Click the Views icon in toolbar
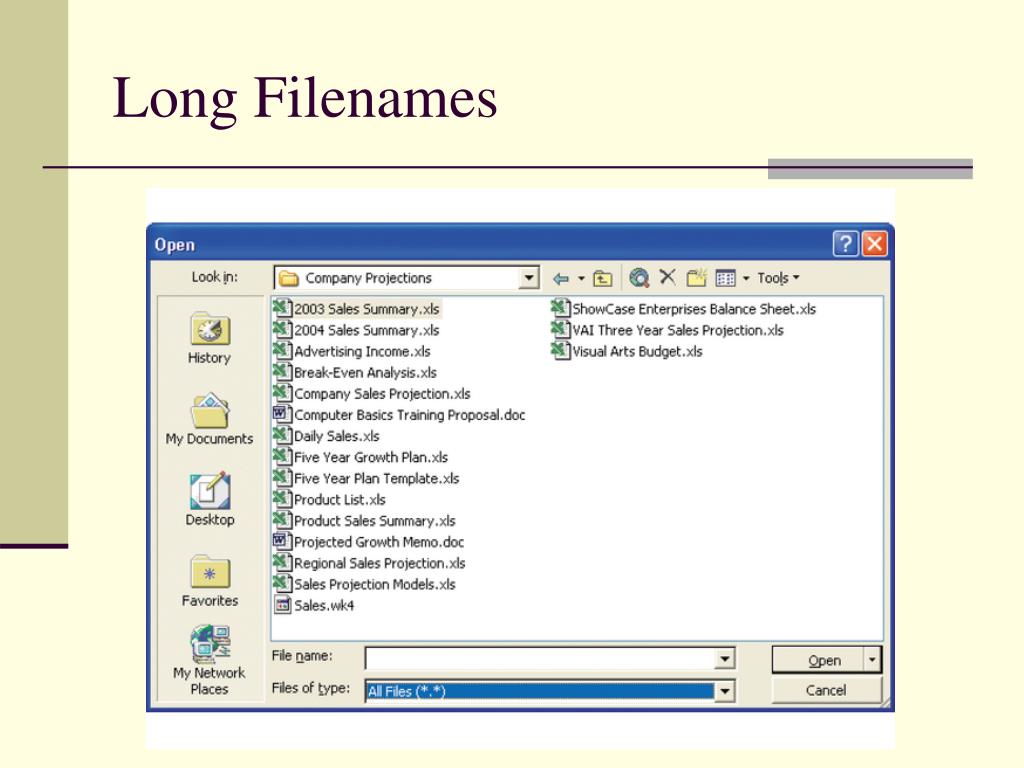 pos(726,278)
